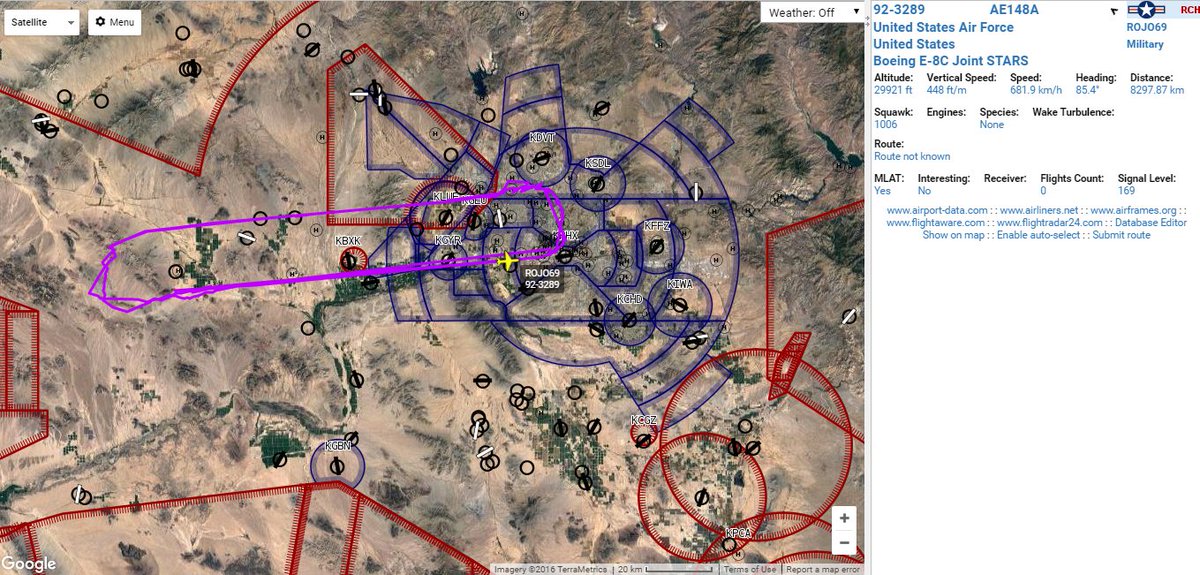Open the Menu button with the gear icon
This screenshot has height=575, width=1200.
tap(115, 22)
